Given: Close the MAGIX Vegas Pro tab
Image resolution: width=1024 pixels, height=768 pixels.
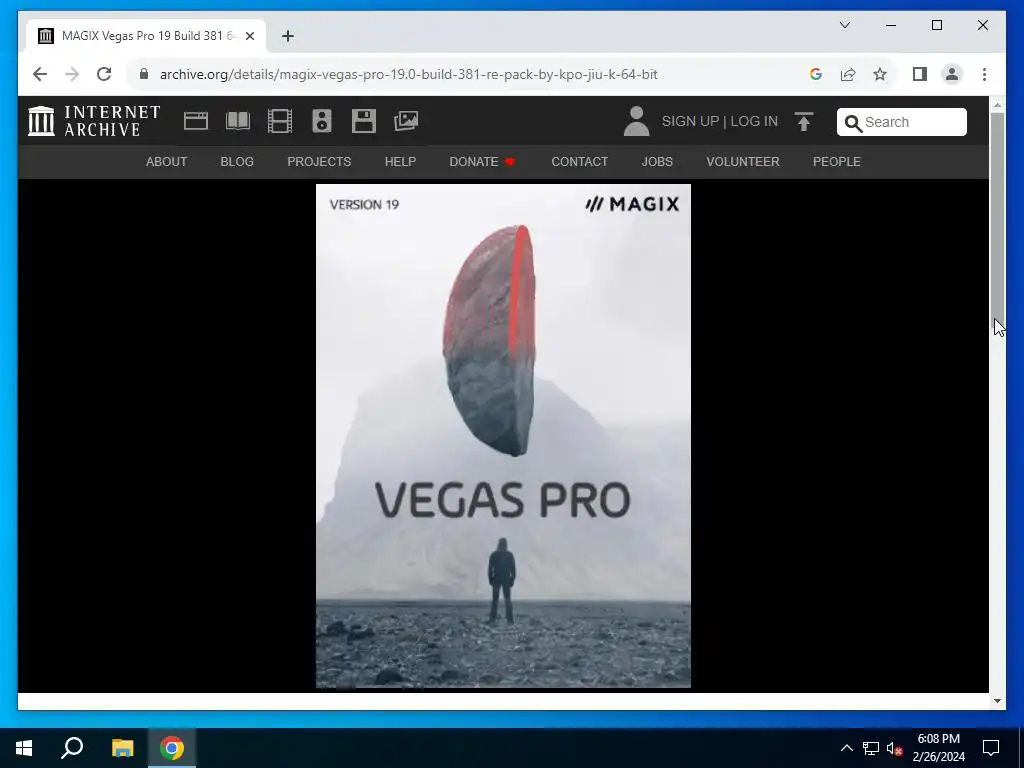Looking at the screenshot, I should [250, 37].
